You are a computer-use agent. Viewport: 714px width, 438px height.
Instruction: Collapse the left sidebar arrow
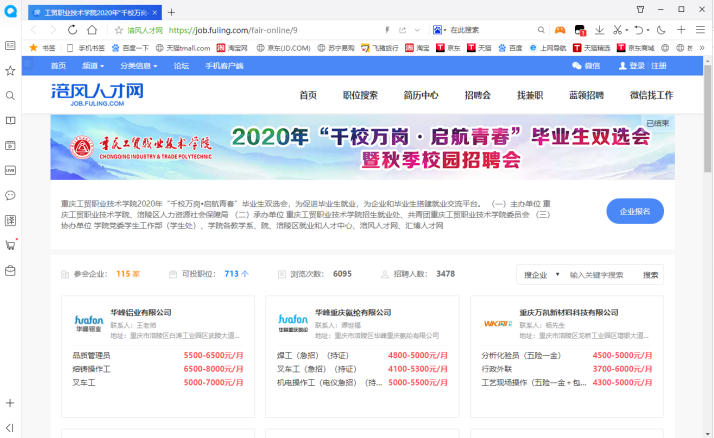pos(10,428)
